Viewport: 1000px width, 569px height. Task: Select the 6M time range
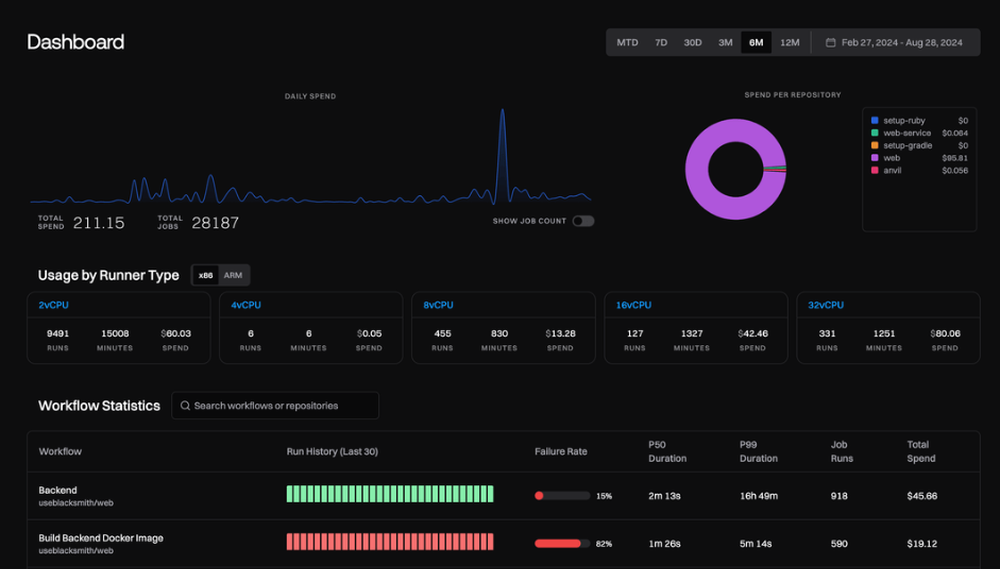coord(756,43)
